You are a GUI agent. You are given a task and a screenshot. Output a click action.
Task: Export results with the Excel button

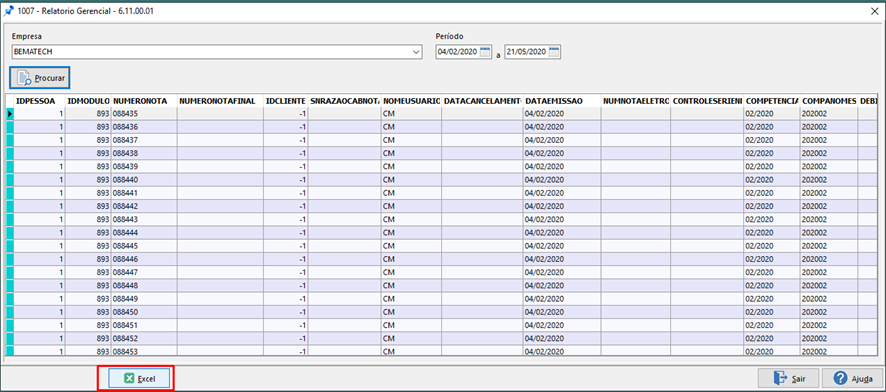(139, 378)
